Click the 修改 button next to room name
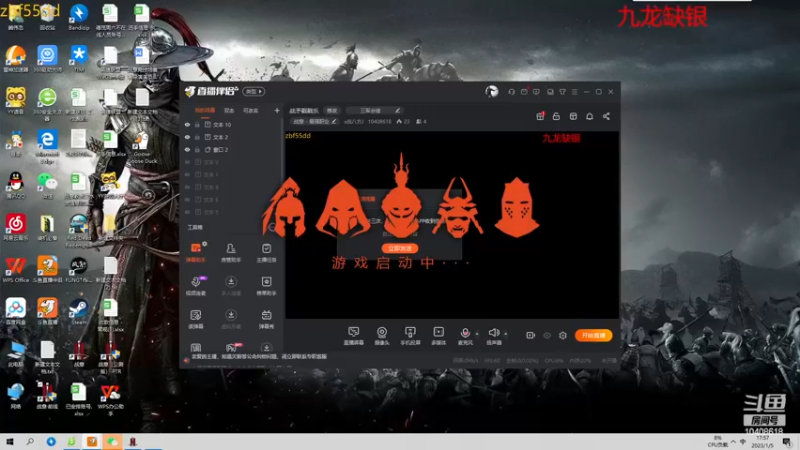 click(332, 110)
